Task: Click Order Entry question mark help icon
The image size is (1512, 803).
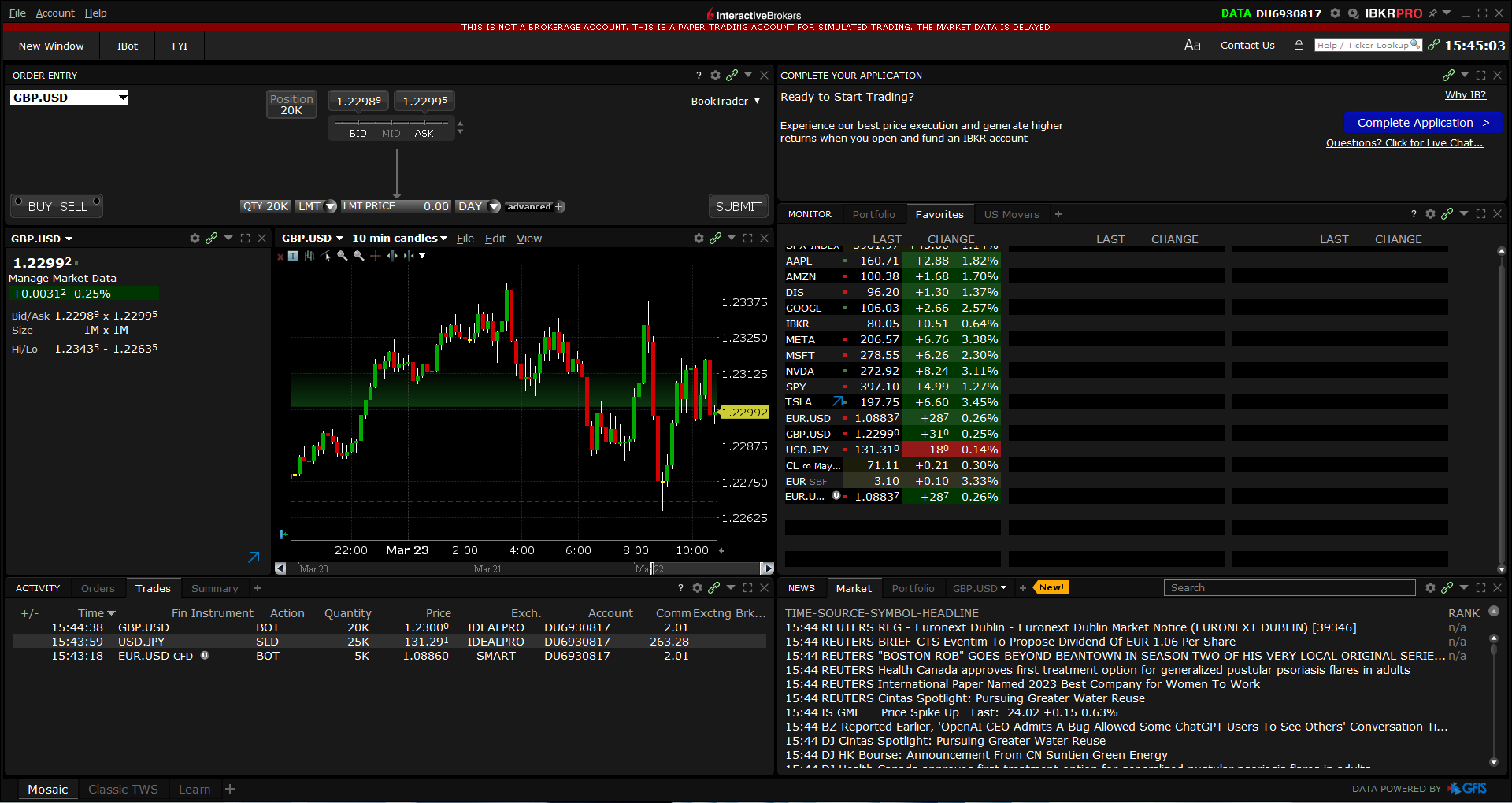Action: (699, 76)
